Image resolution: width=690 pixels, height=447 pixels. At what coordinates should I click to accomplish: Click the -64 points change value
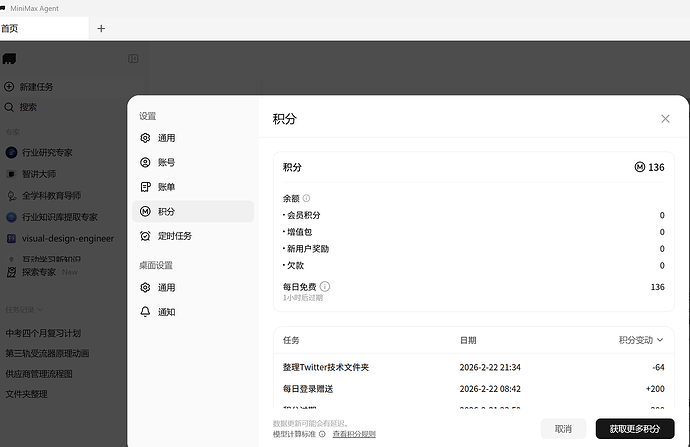point(658,367)
